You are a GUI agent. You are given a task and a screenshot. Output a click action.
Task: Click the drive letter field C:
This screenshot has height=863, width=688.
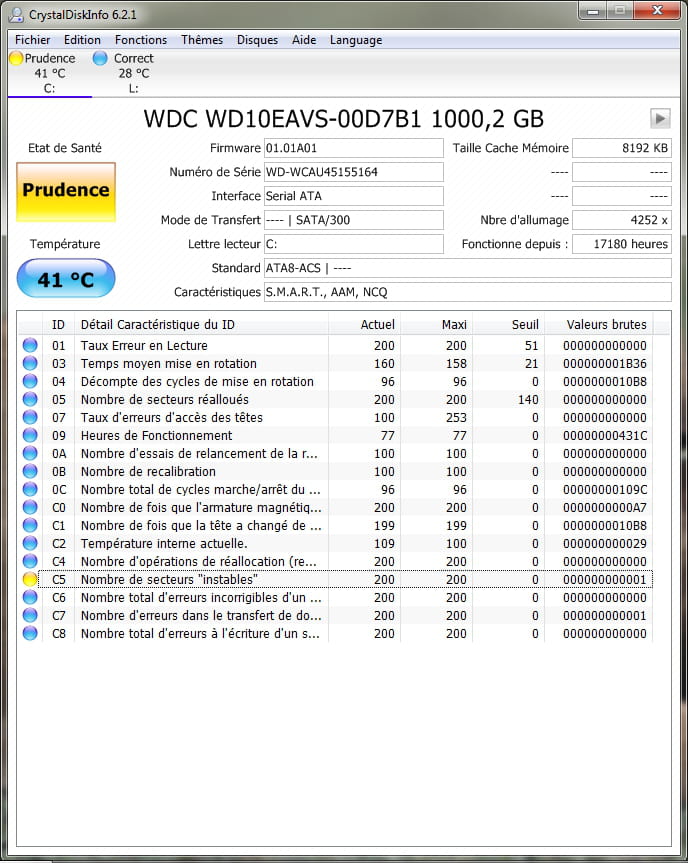point(353,244)
